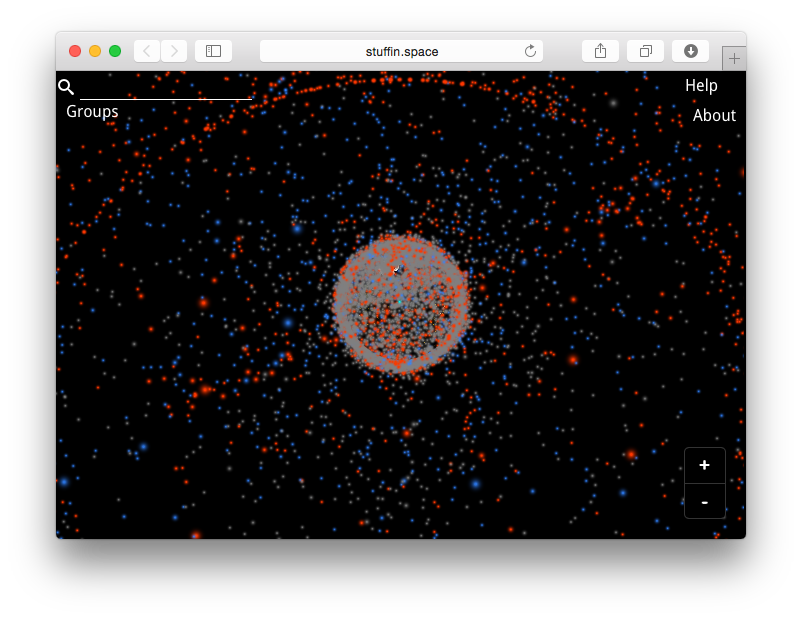Click the Earth globe in the center
The width and height of the screenshot is (802, 619).
pos(400,305)
